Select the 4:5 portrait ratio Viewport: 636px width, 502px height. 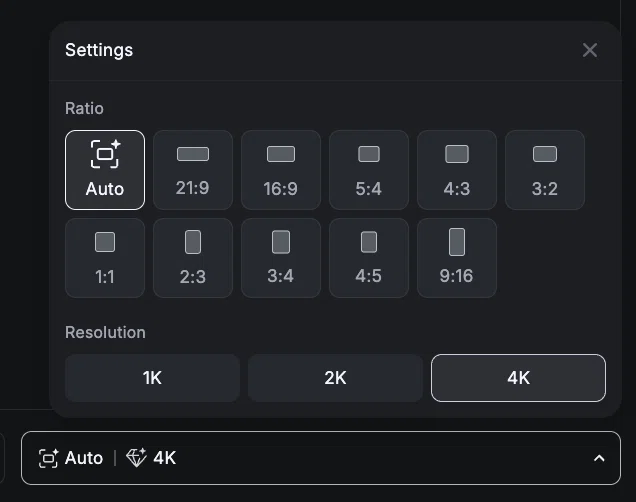[369, 258]
